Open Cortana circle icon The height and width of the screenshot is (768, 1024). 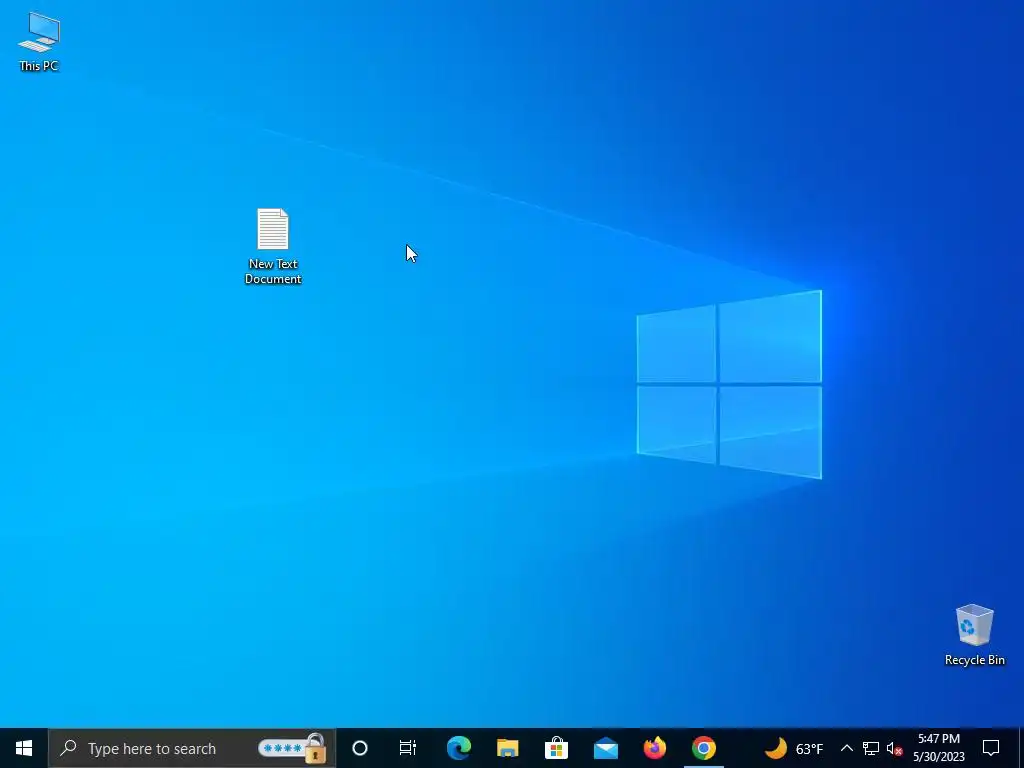(x=360, y=748)
